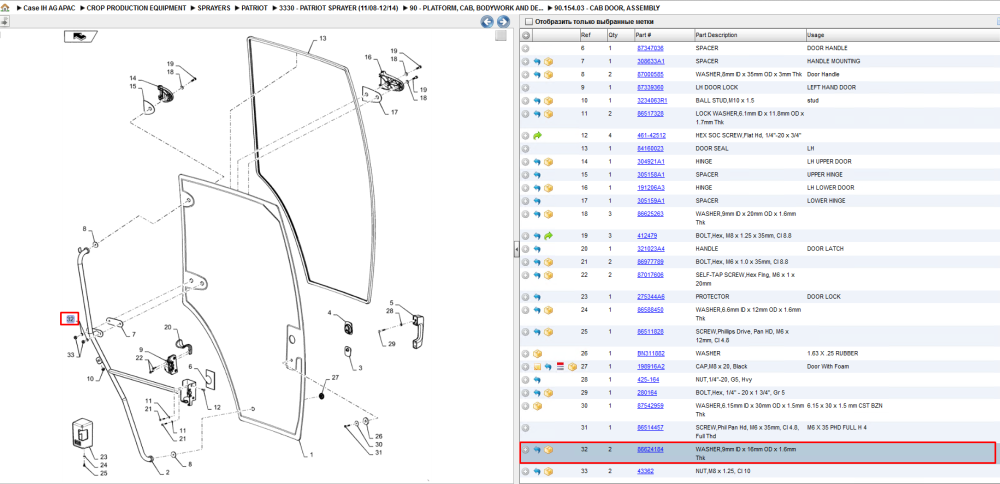Viewport: 1000px width, 484px height.
Task: Click box icon on ref 26 WASHER row
Action: (x=537, y=353)
